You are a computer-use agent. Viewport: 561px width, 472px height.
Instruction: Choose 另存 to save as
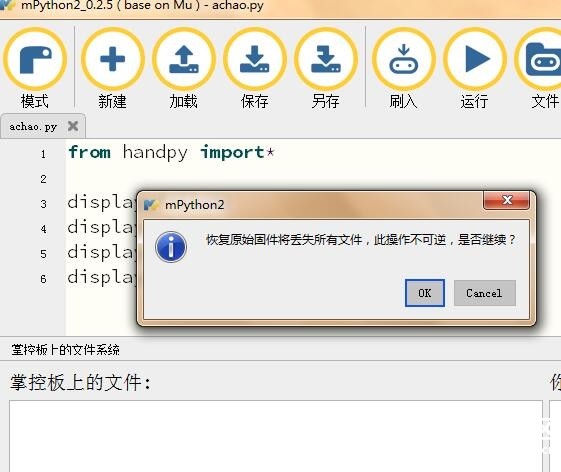[325, 68]
